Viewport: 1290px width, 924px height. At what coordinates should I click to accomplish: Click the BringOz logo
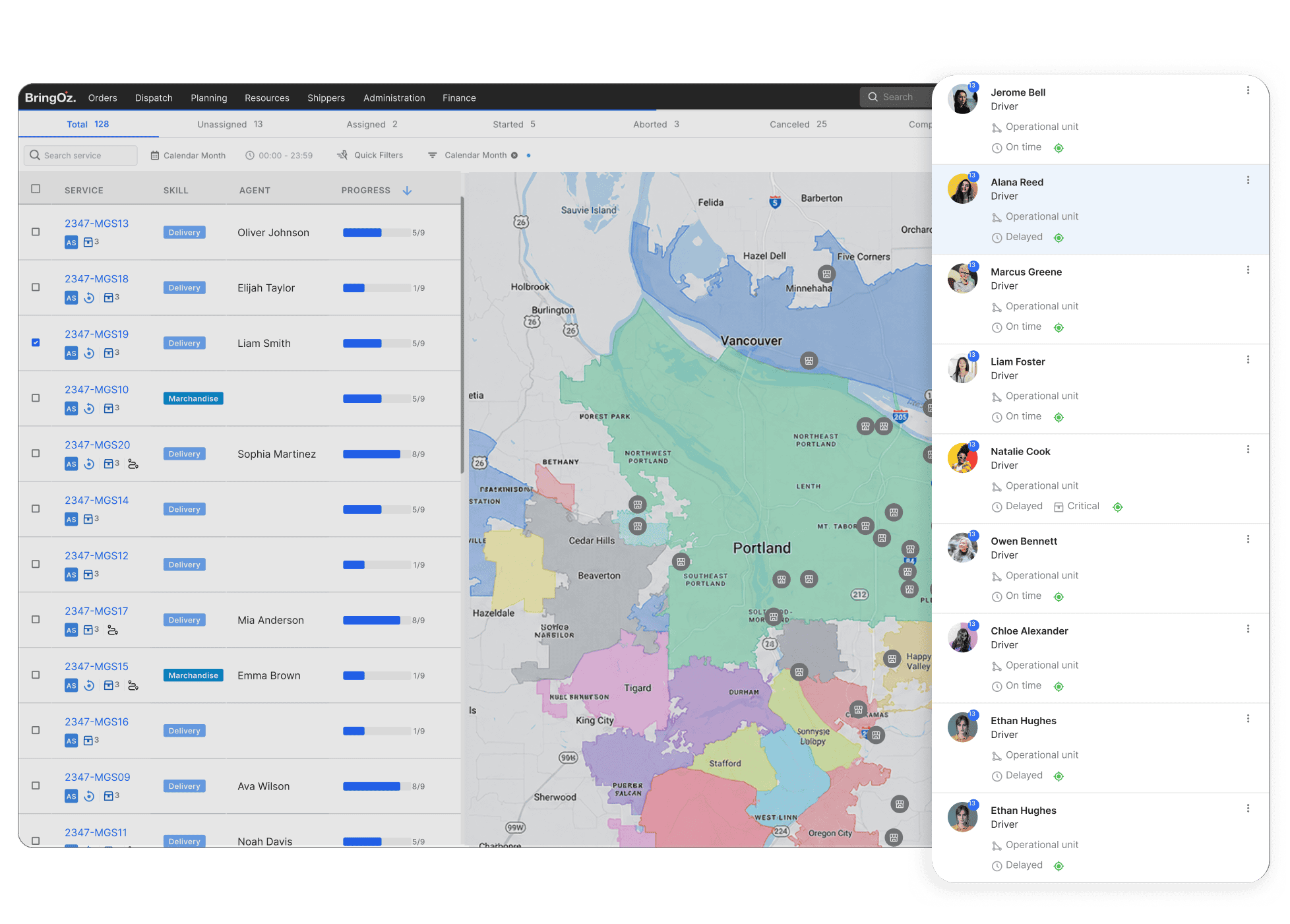50,98
